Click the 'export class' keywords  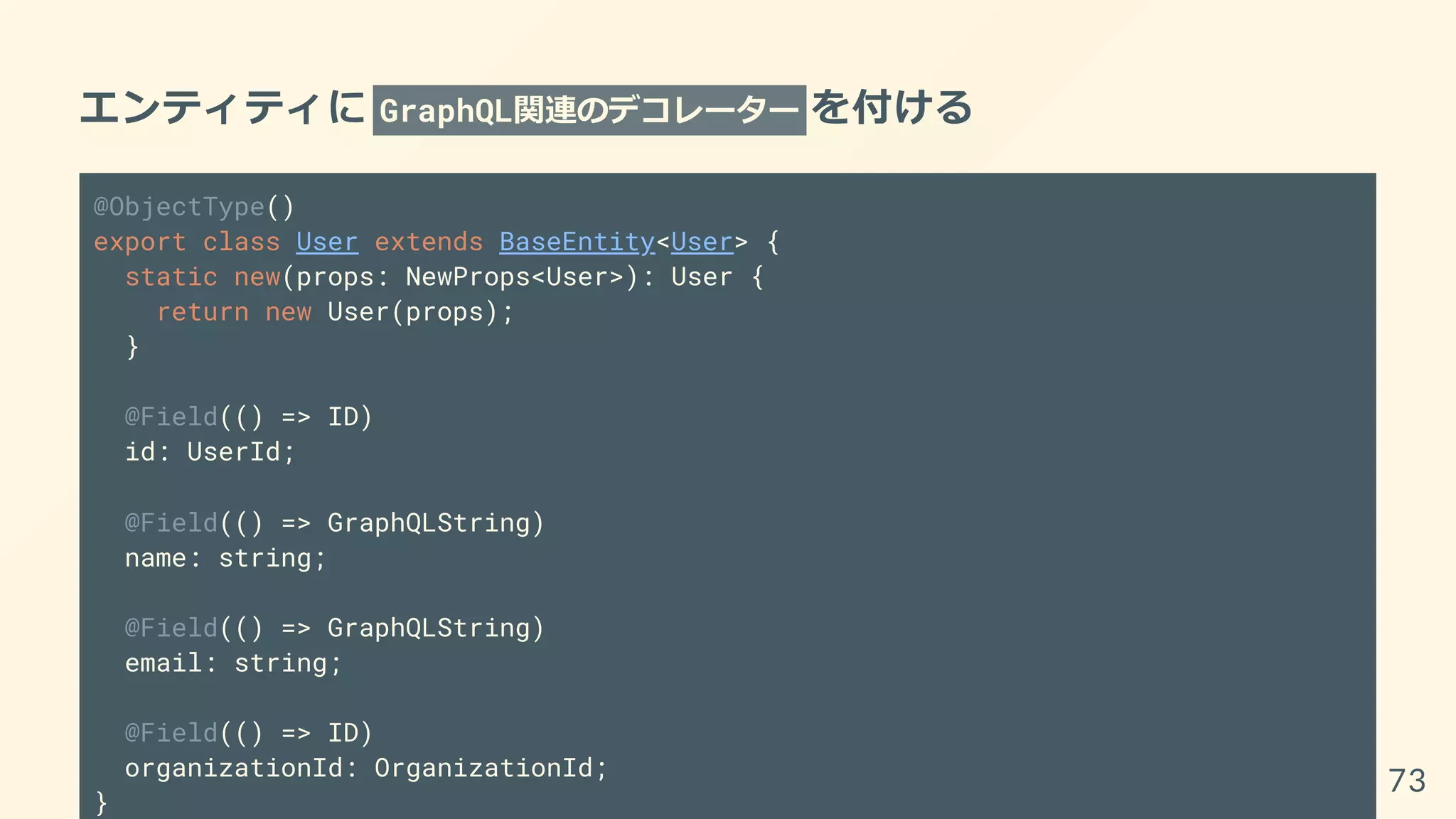[x=187, y=242]
